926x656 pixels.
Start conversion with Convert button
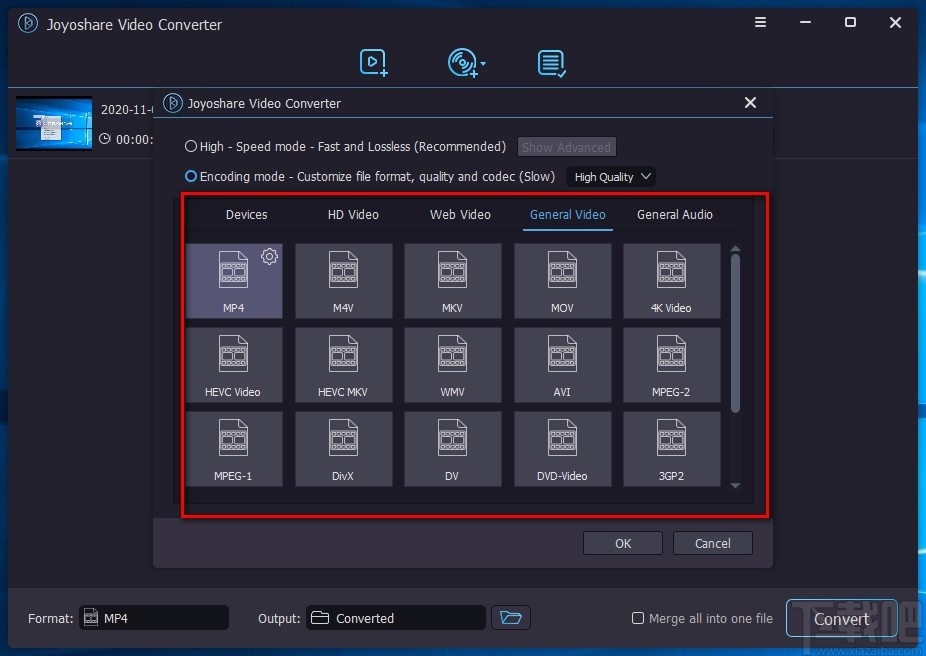pos(842,619)
